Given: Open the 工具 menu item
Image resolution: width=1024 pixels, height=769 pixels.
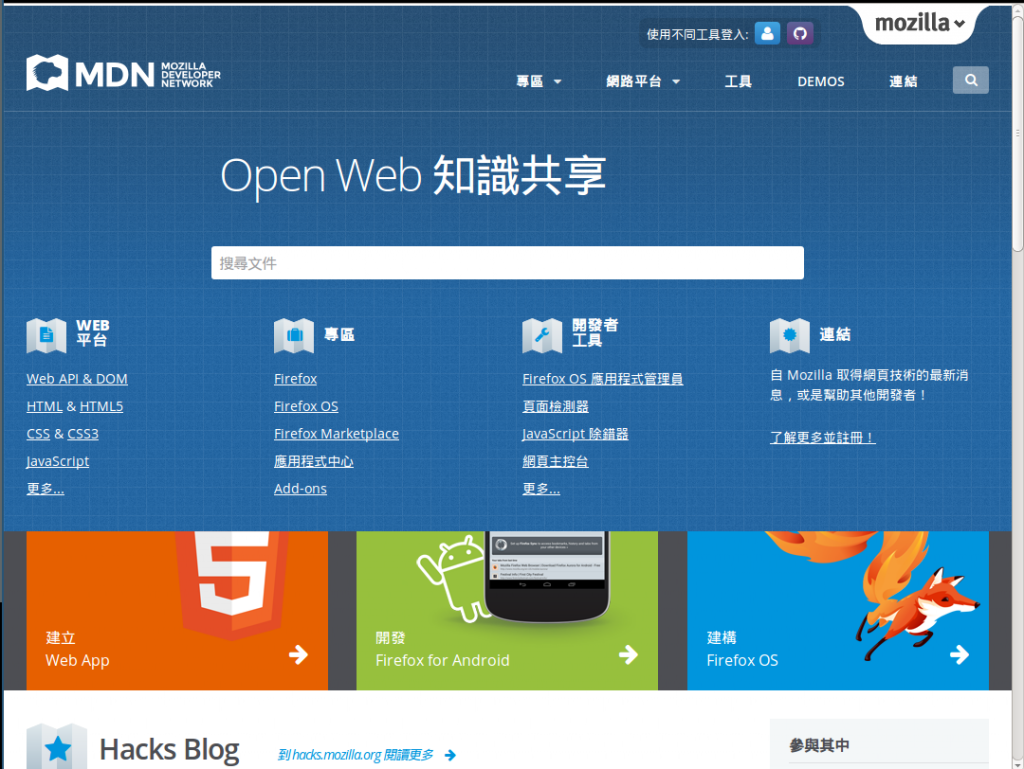Looking at the screenshot, I should (x=738, y=82).
